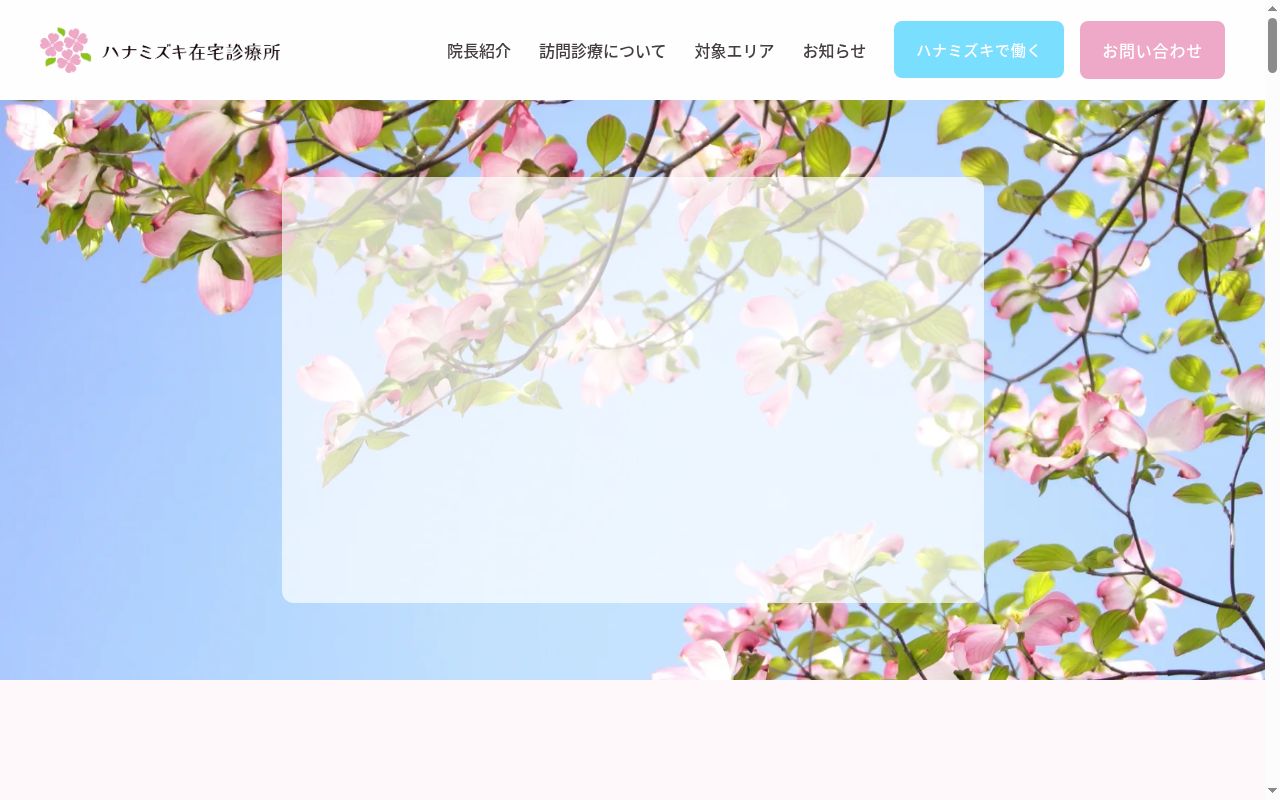1280x800 pixels.
Task: Go to 訪問診療について page
Action: (x=603, y=51)
